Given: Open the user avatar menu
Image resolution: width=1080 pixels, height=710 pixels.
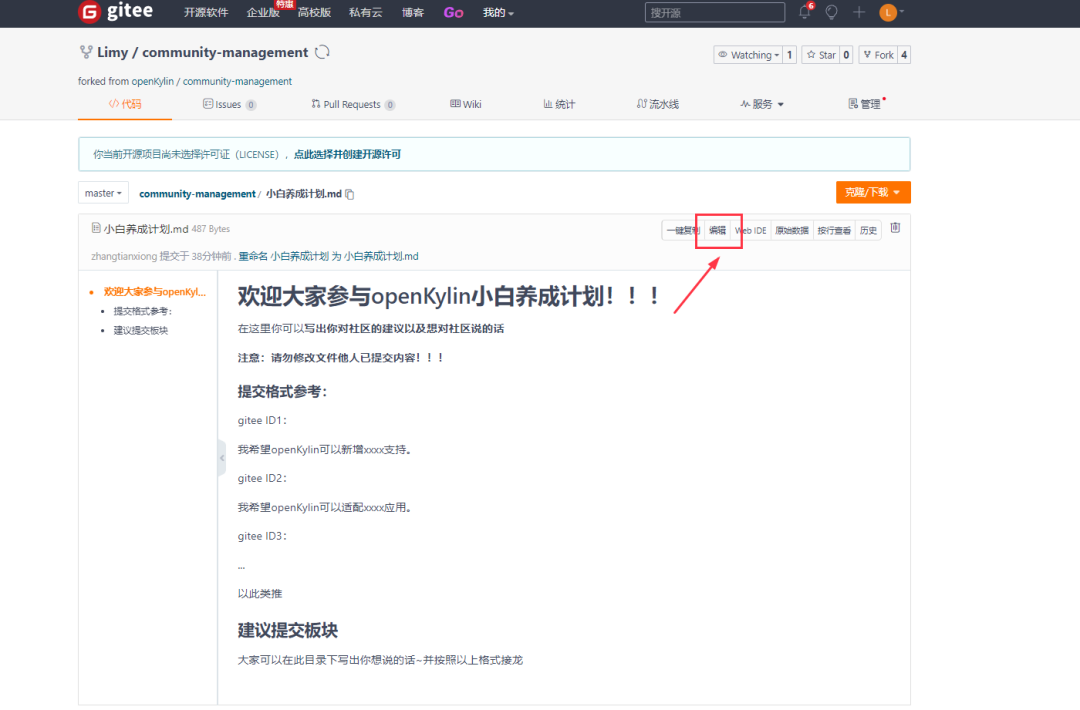Looking at the screenshot, I should coord(891,12).
